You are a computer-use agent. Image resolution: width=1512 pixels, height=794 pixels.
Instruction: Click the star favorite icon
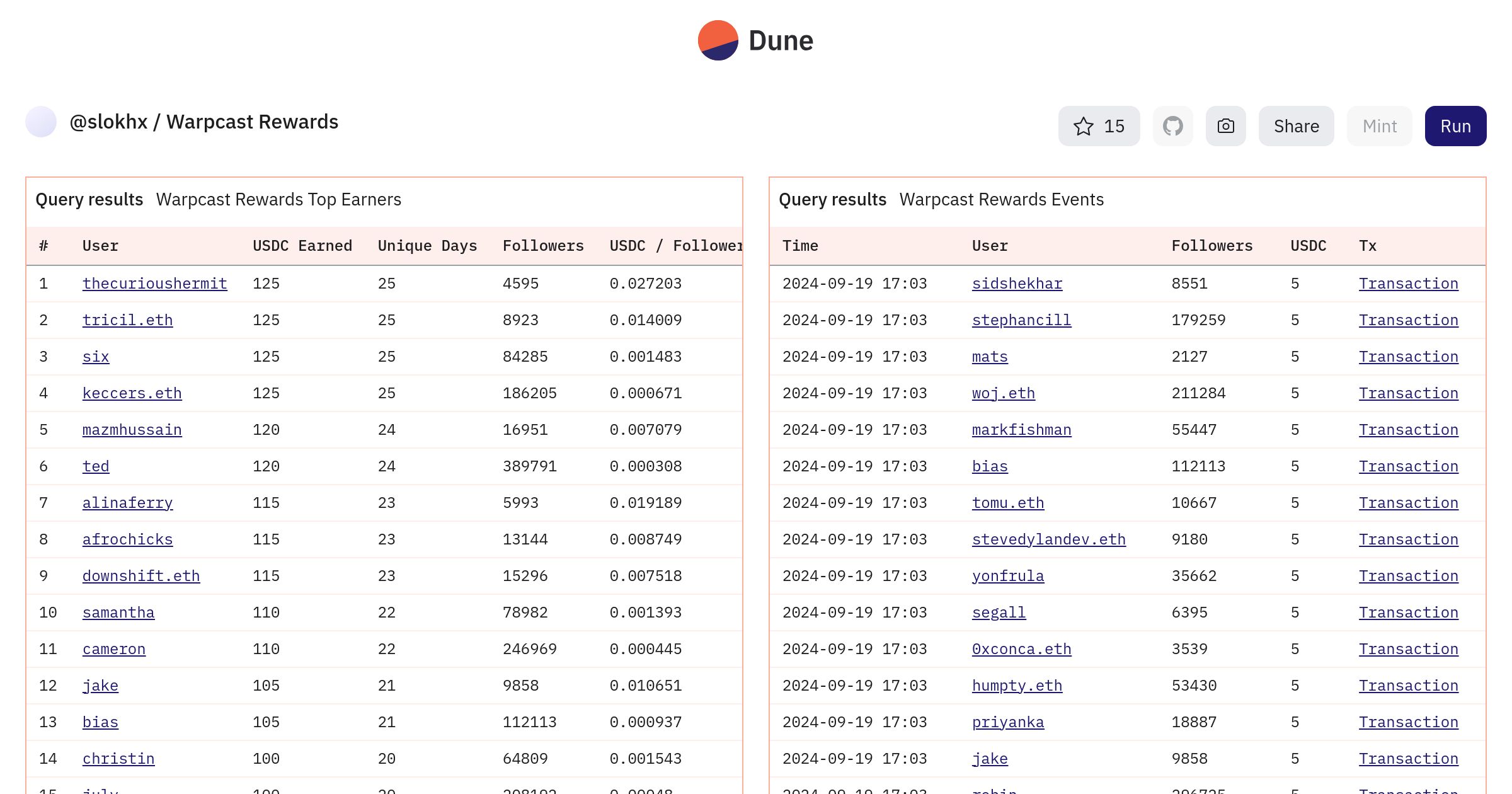coord(1083,126)
